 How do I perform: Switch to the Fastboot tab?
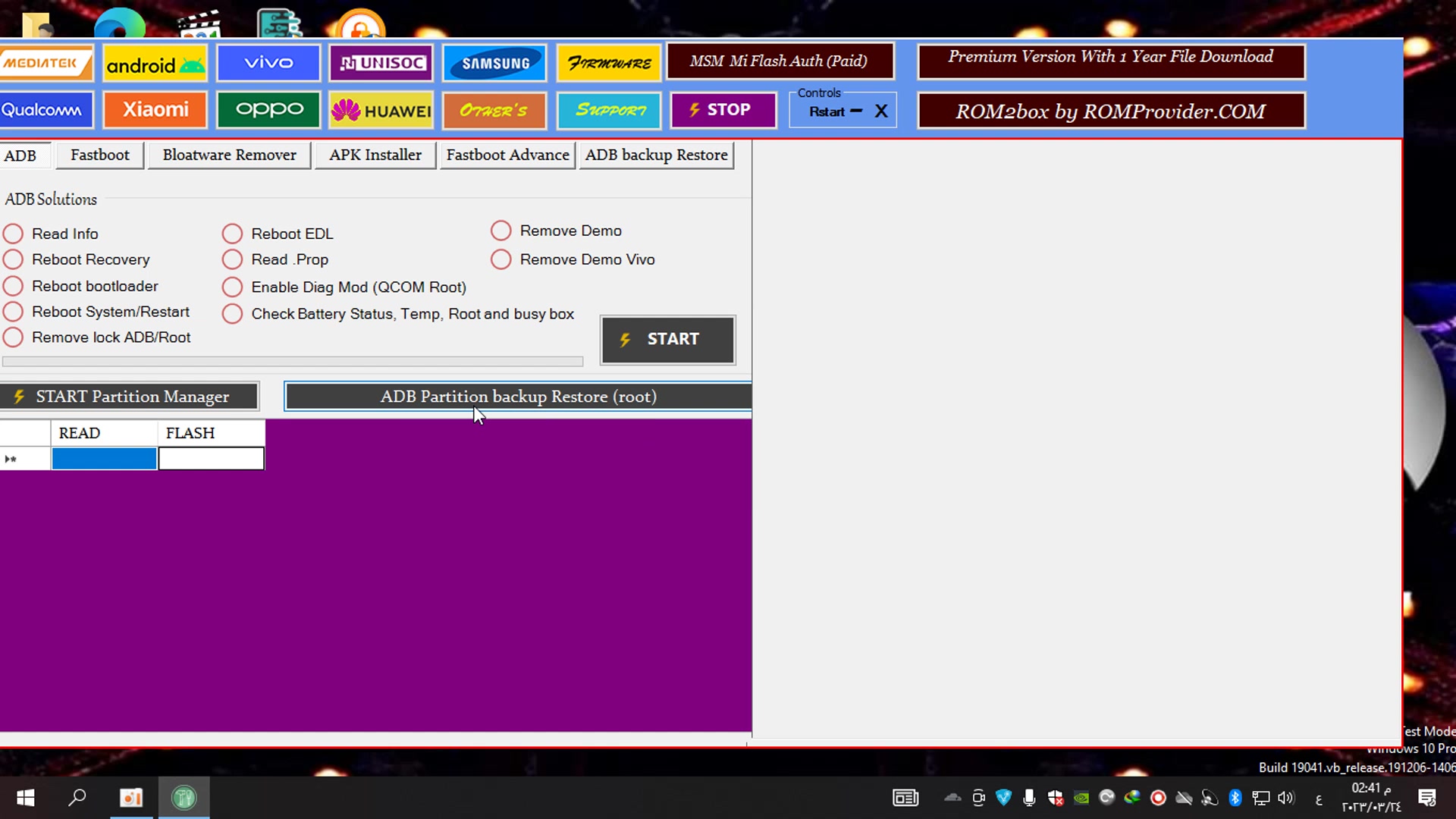coord(100,155)
